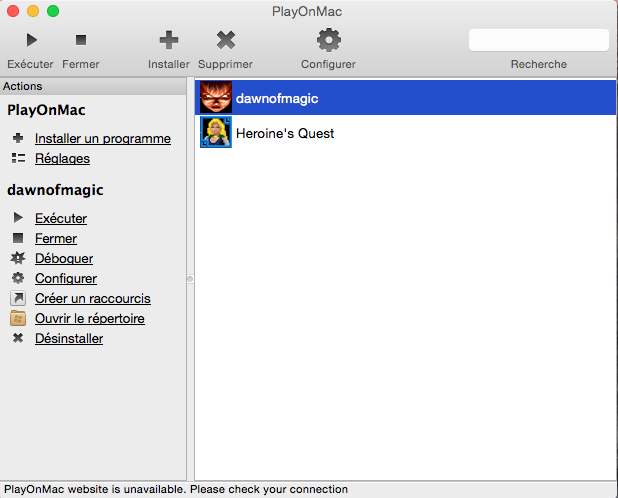Click the Installer toolbar label
The width and height of the screenshot is (618, 498).
169,64
